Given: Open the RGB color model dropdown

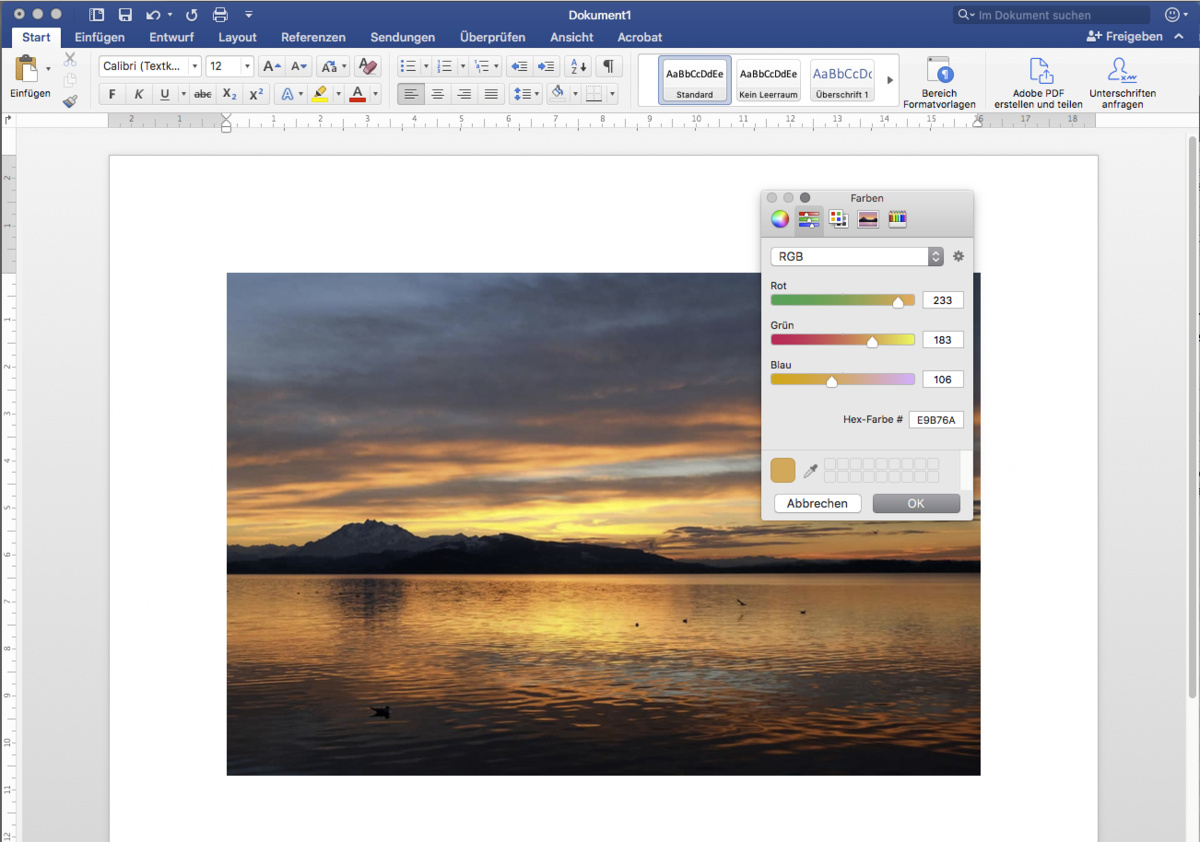Looking at the screenshot, I should (856, 256).
